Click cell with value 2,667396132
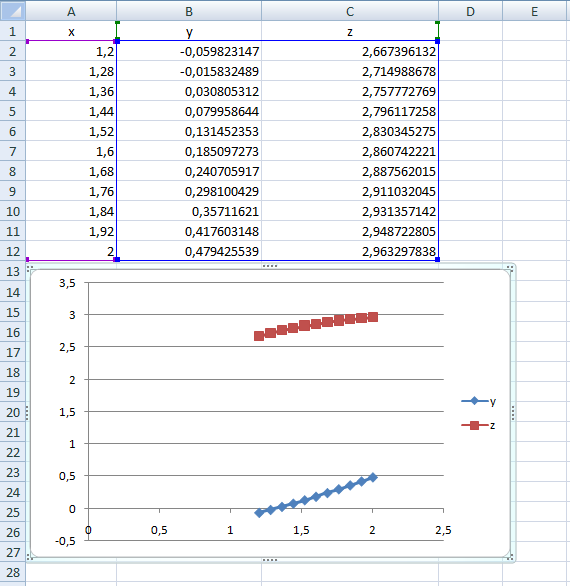 [x=350, y=51]
